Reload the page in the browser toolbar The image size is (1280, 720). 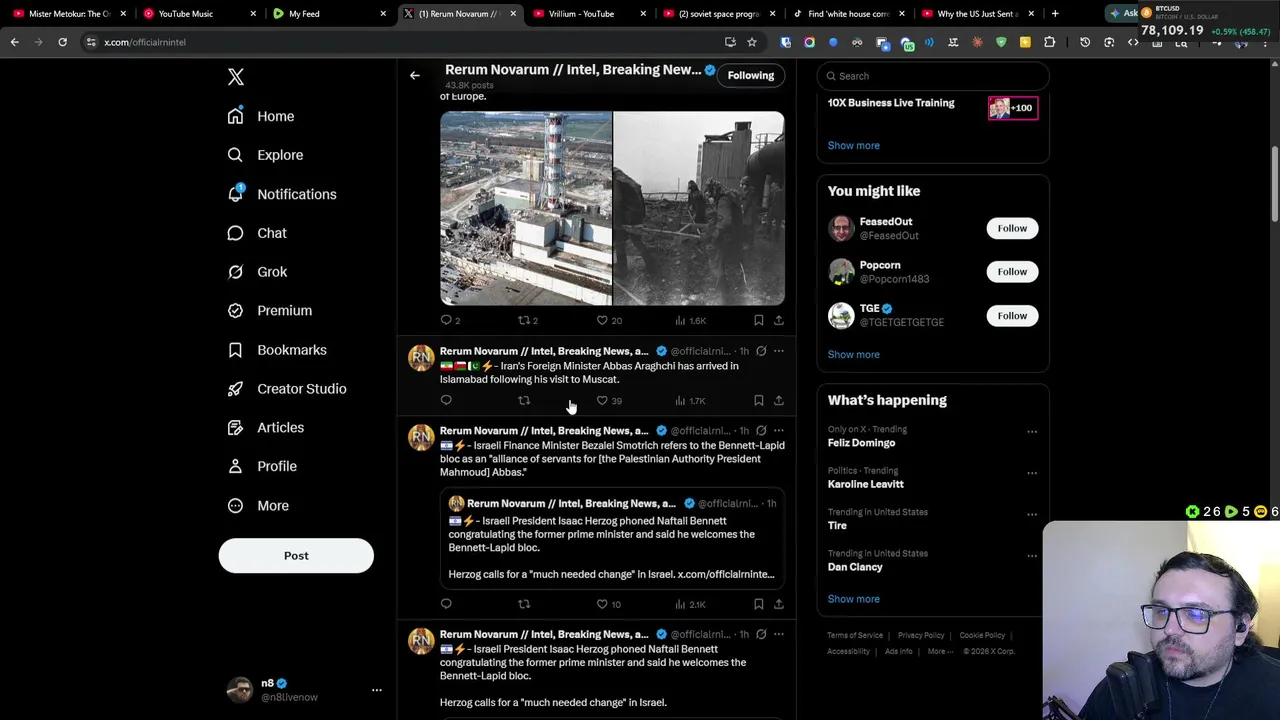(x=62, y=42)
